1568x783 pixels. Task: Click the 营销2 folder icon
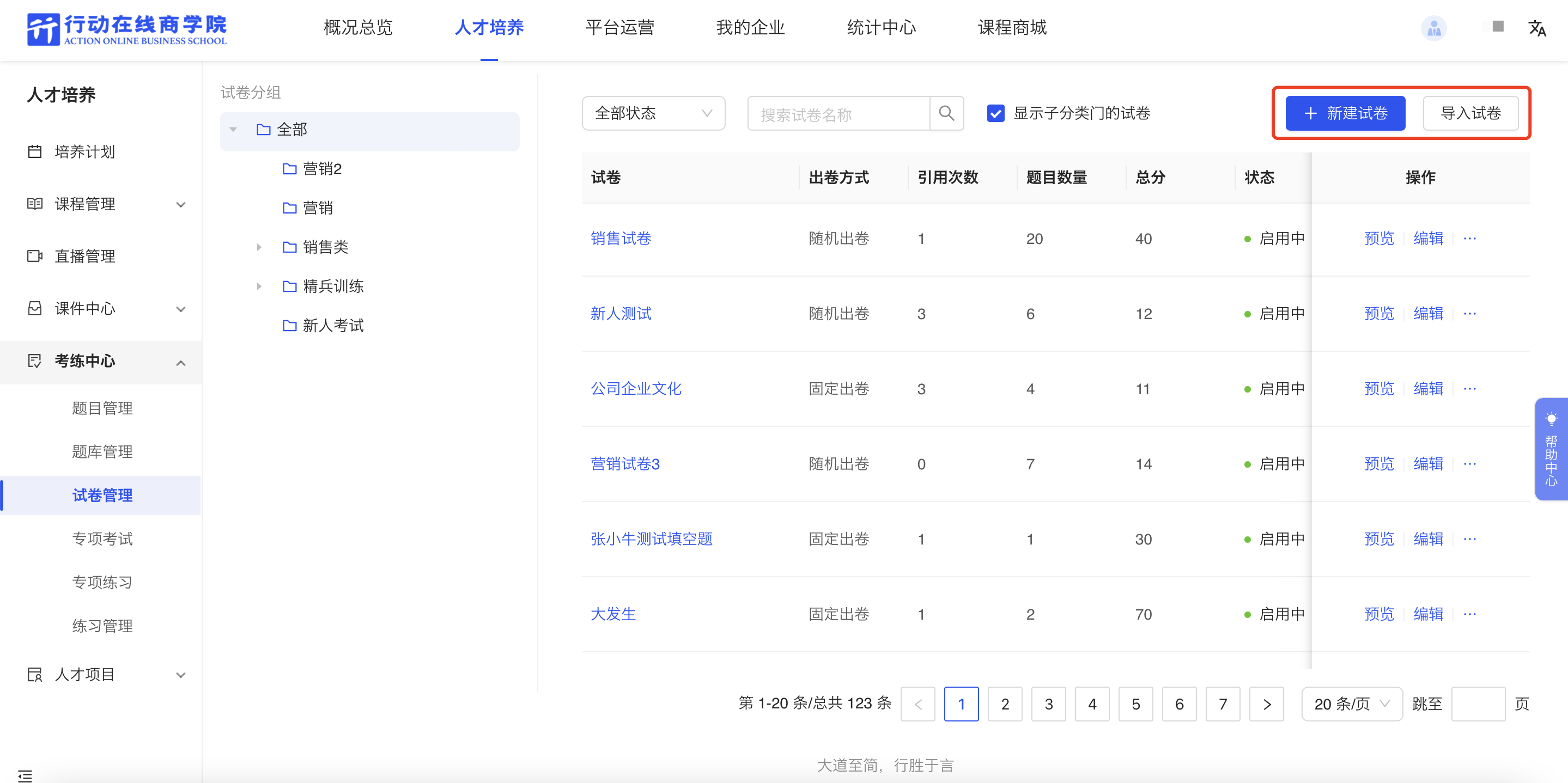tap(290, 168)
